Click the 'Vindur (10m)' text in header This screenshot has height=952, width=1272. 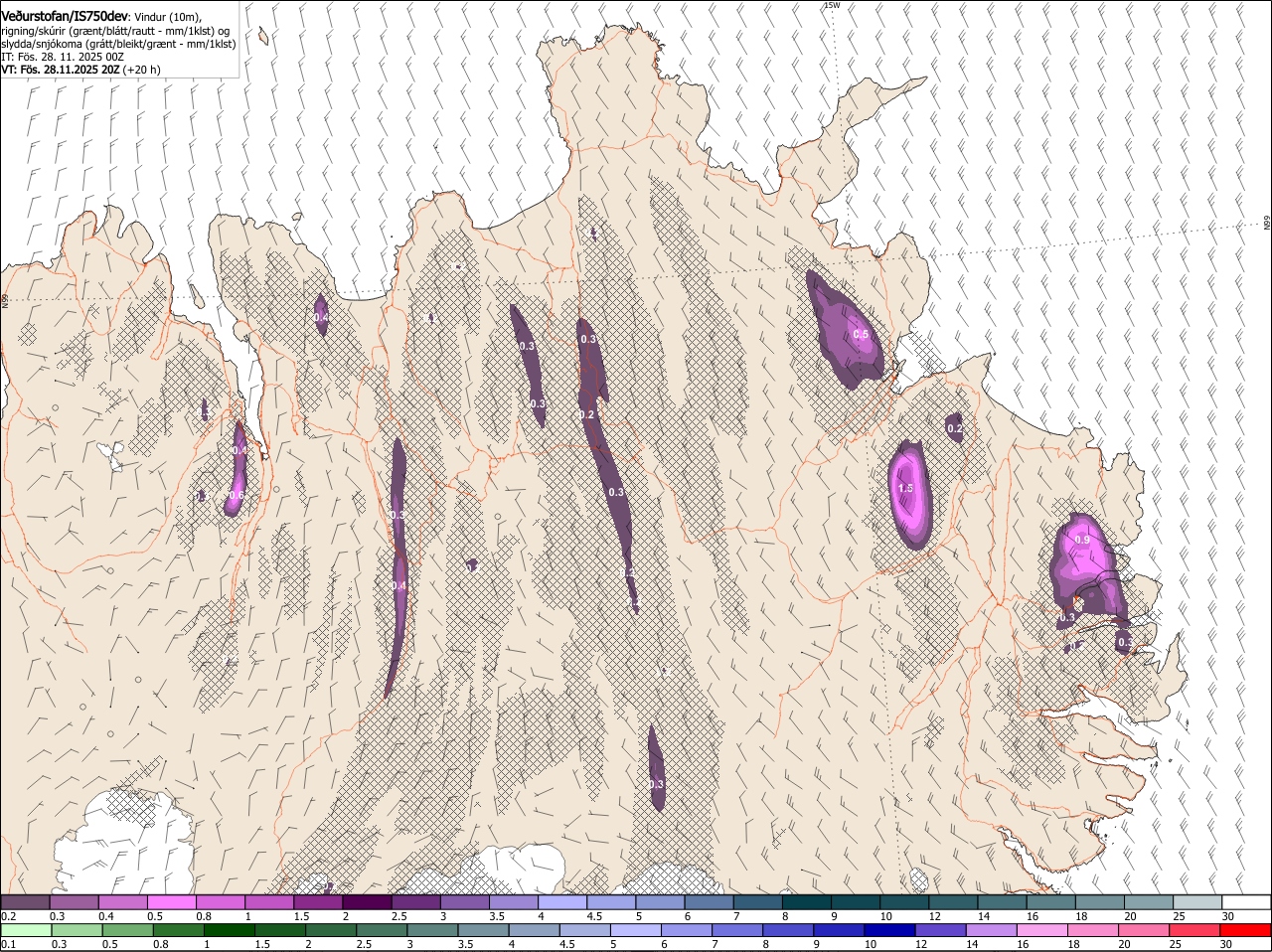167,17
